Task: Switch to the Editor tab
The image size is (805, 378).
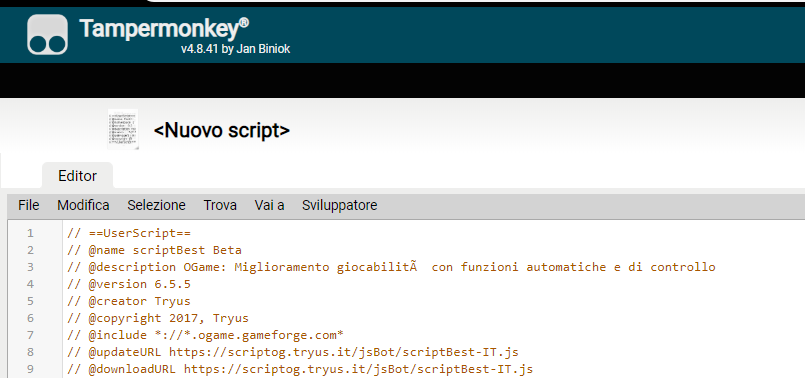Action: coord(78,176)
